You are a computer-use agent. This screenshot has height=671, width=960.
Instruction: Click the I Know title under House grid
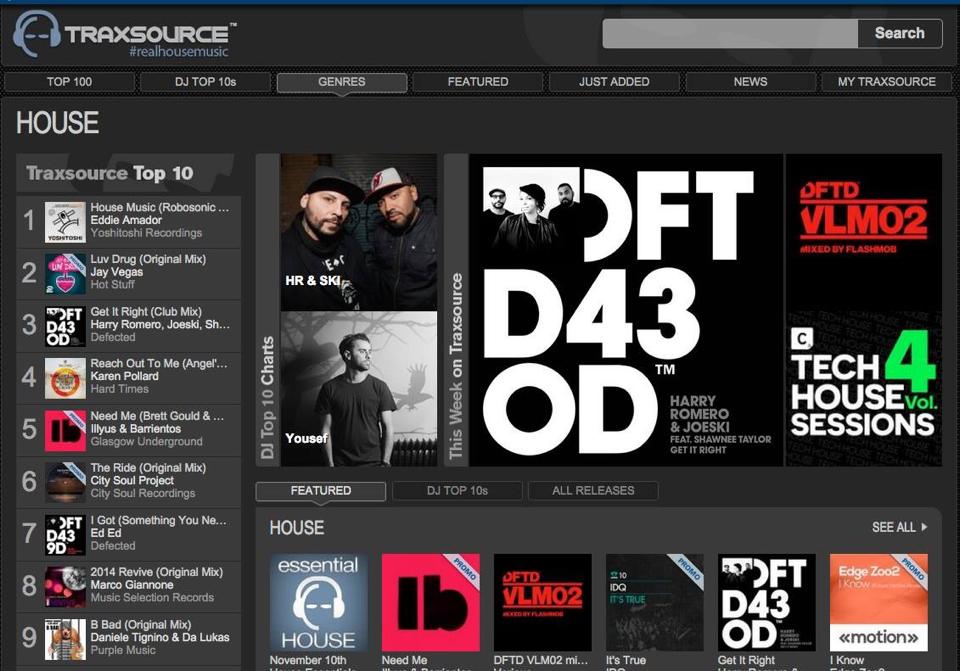click(x=847, y=661)
